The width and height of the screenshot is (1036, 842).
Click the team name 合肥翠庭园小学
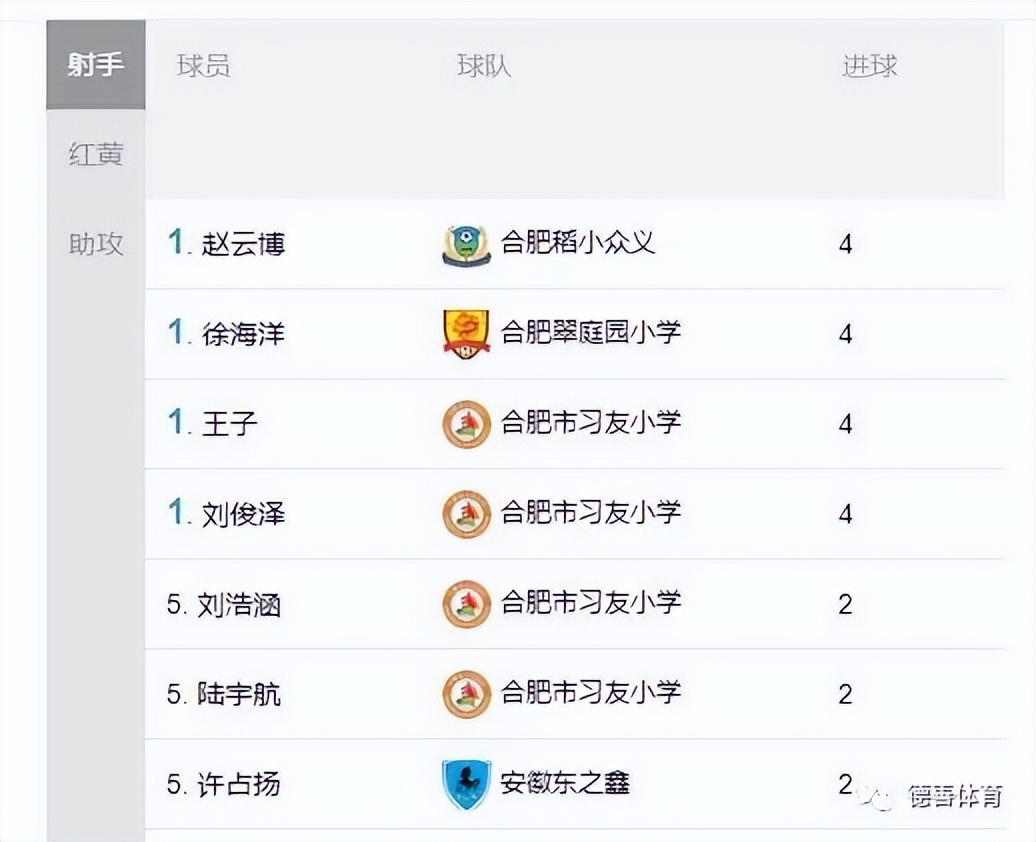coord(589,333)
